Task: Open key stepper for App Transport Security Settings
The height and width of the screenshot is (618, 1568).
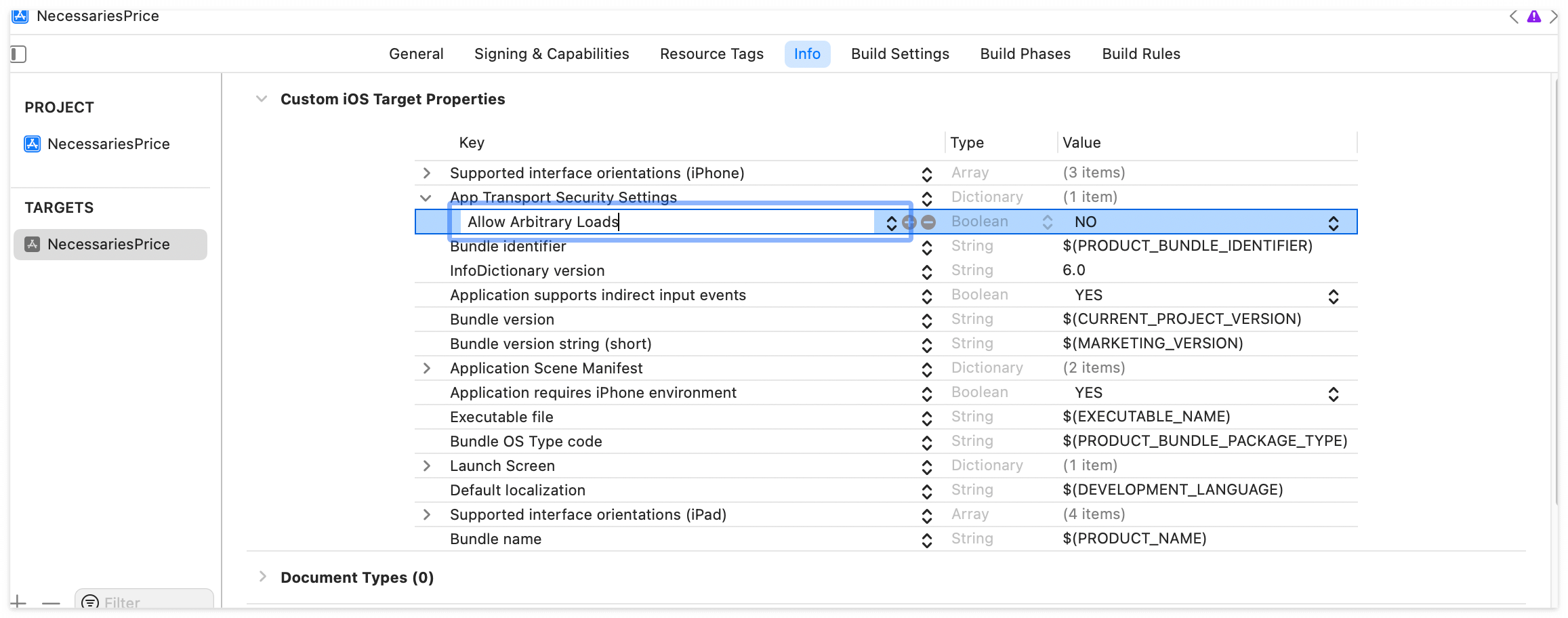Action: (927, 199)
